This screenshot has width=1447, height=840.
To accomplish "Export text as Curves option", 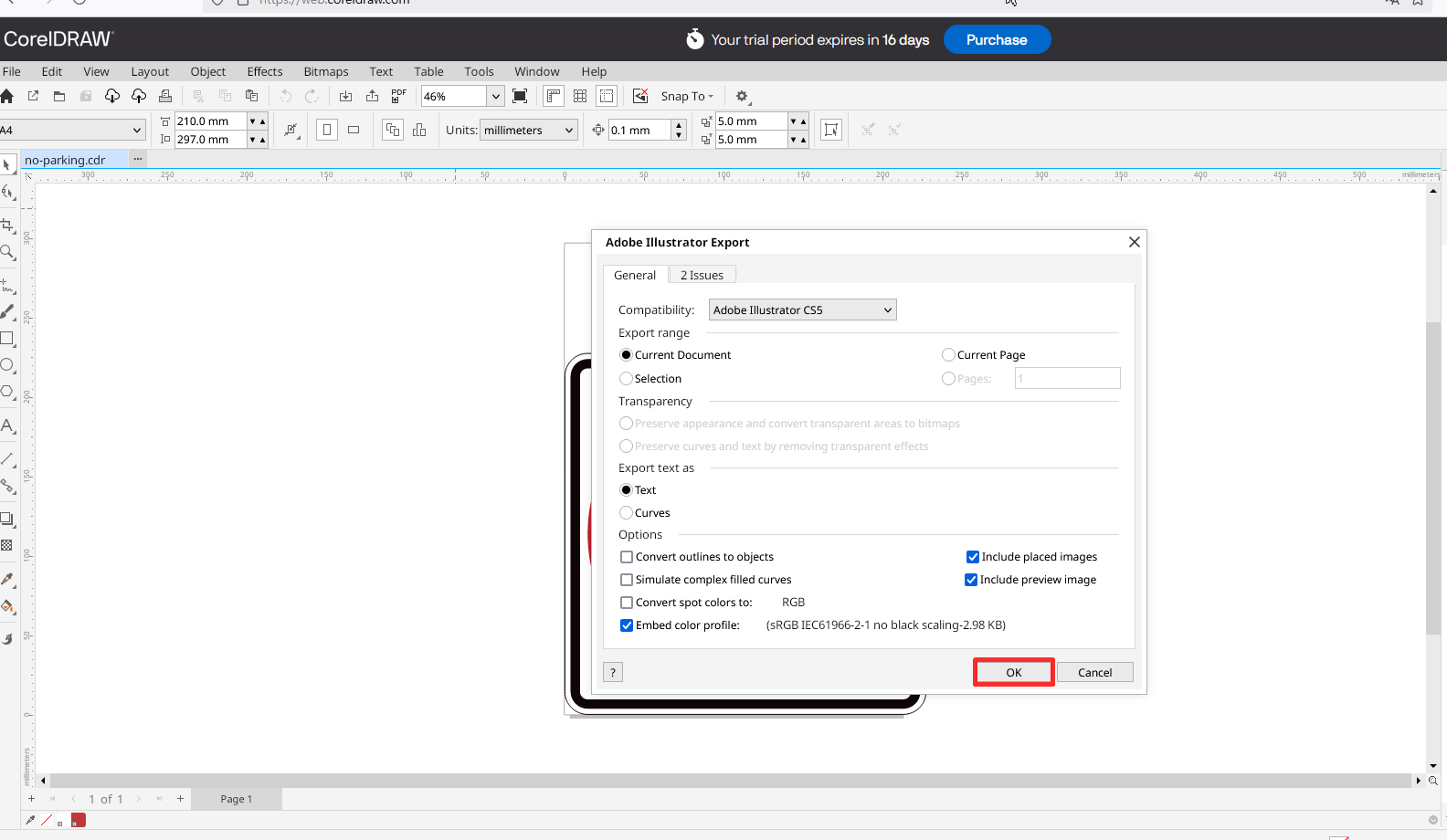I will tap(645, 513).
